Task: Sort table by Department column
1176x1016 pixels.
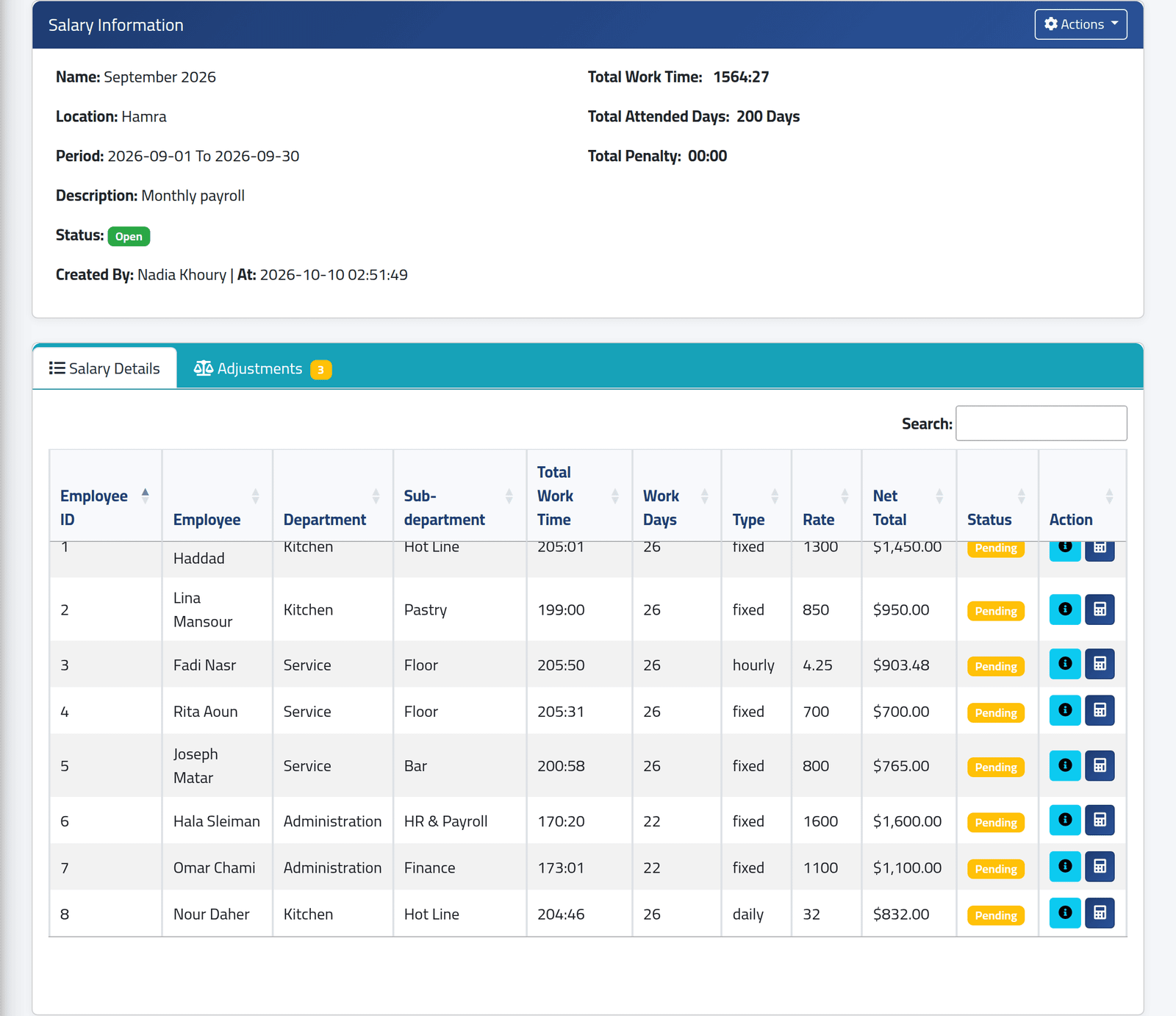Action: click(x=332, y=496)
